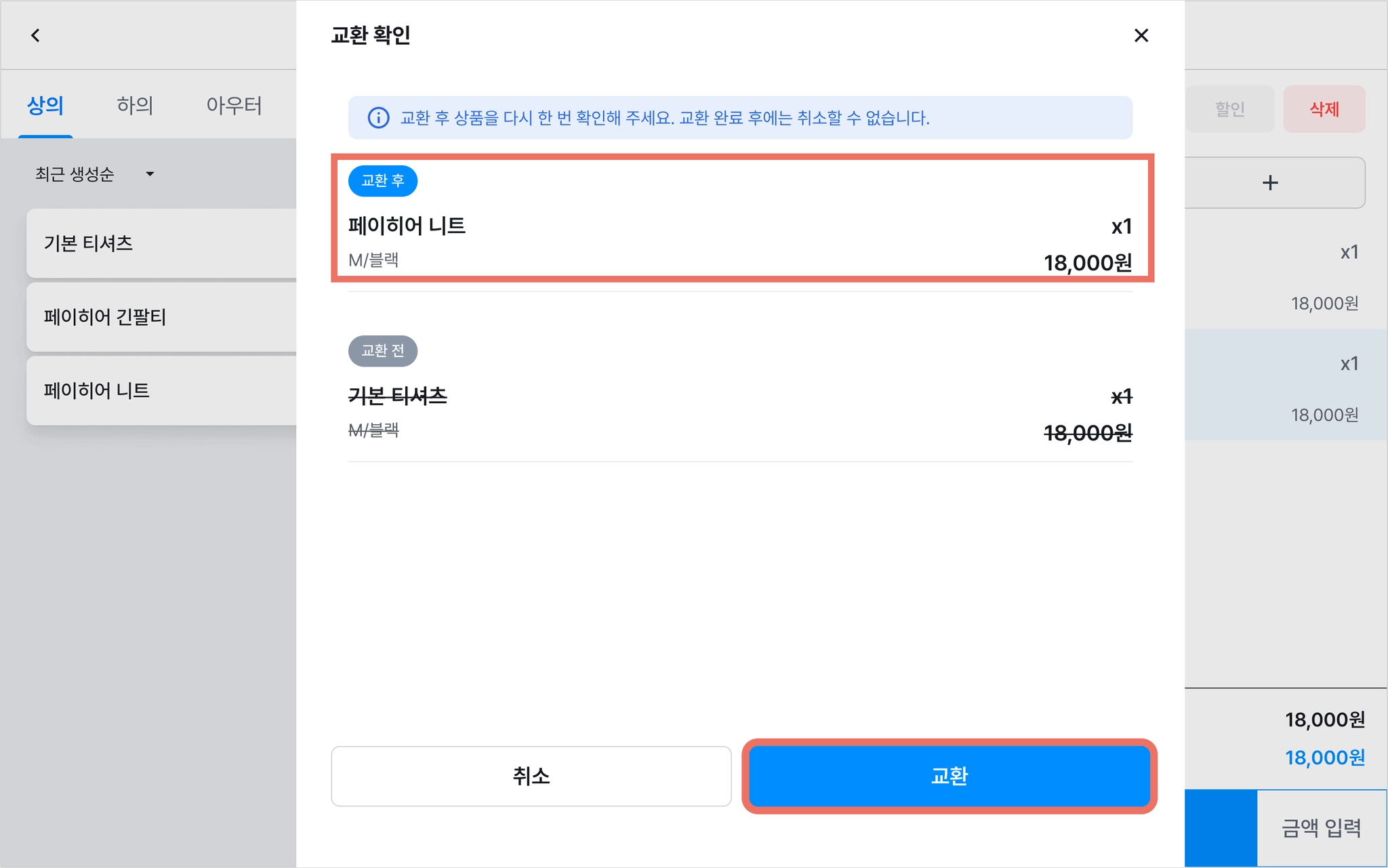
Task: Click the 금액 입력 button
Action: coord(1322,828)
